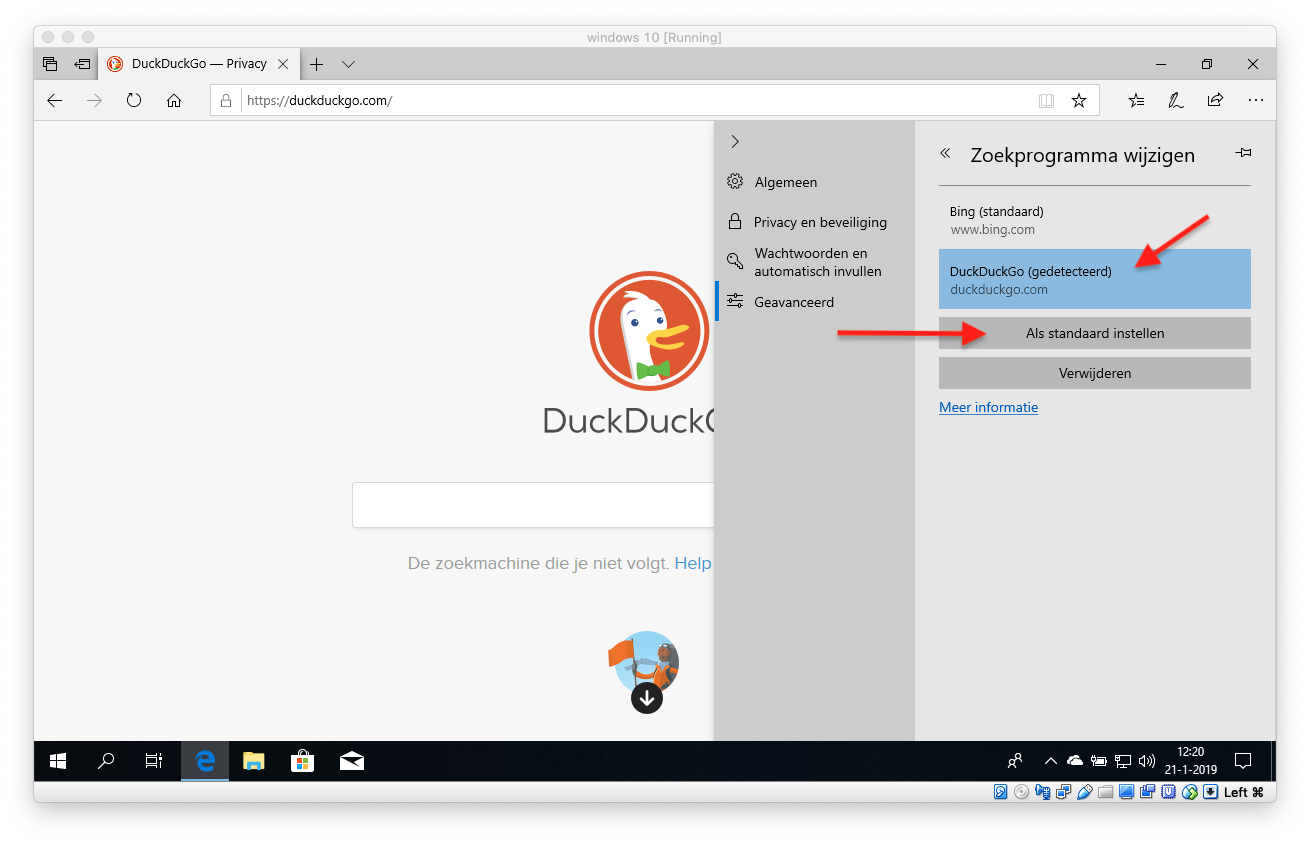Collapse settings sidebar with chevron arrow
The height and width of the screenshot is (844, 1310).
(x=735, y=142)
